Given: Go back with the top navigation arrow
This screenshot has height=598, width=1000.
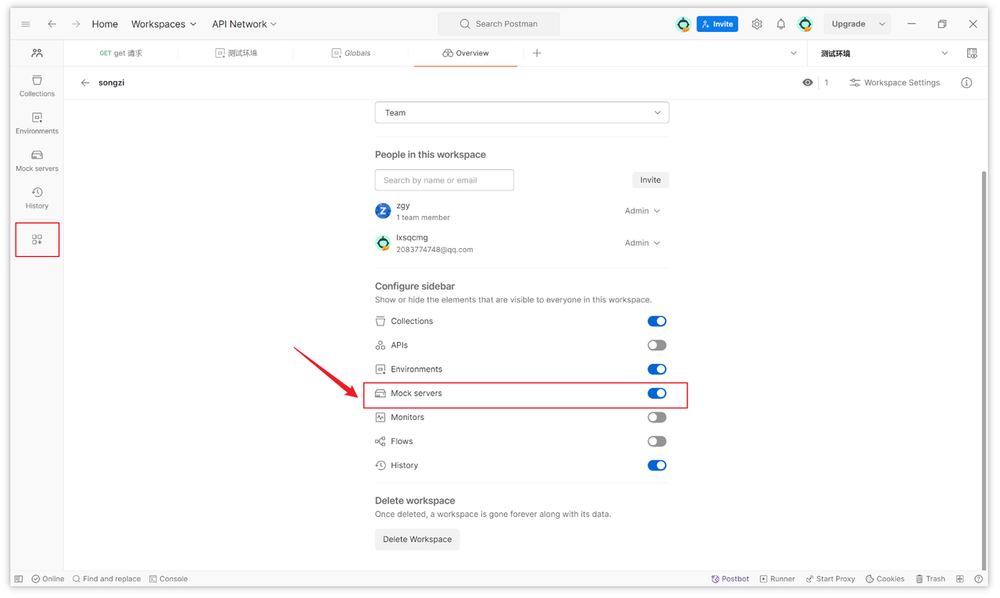Looking at the screenshot, I should click(52, 24).
